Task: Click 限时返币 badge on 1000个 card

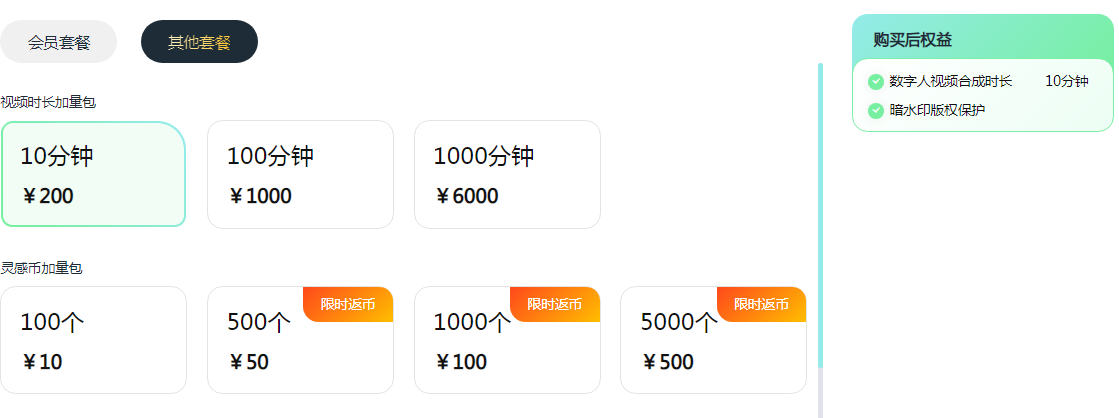Action: 555,305
